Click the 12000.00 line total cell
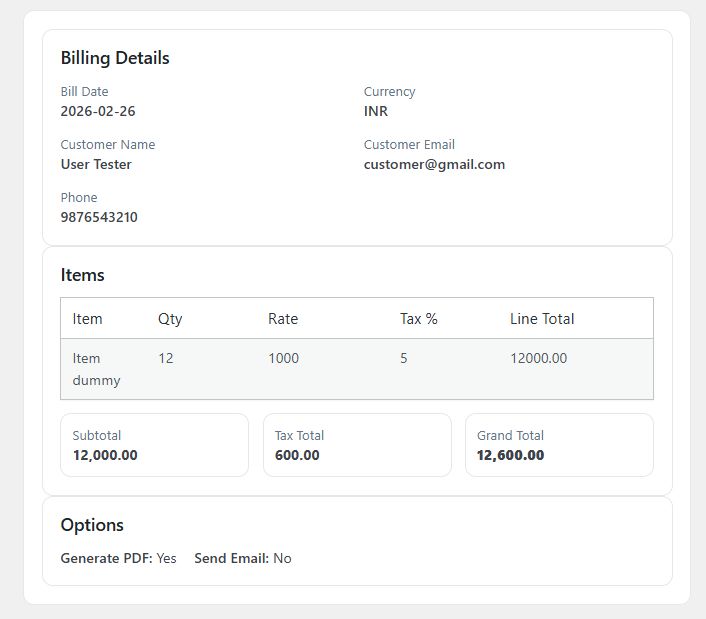706x619 pixels. [538, 358]
